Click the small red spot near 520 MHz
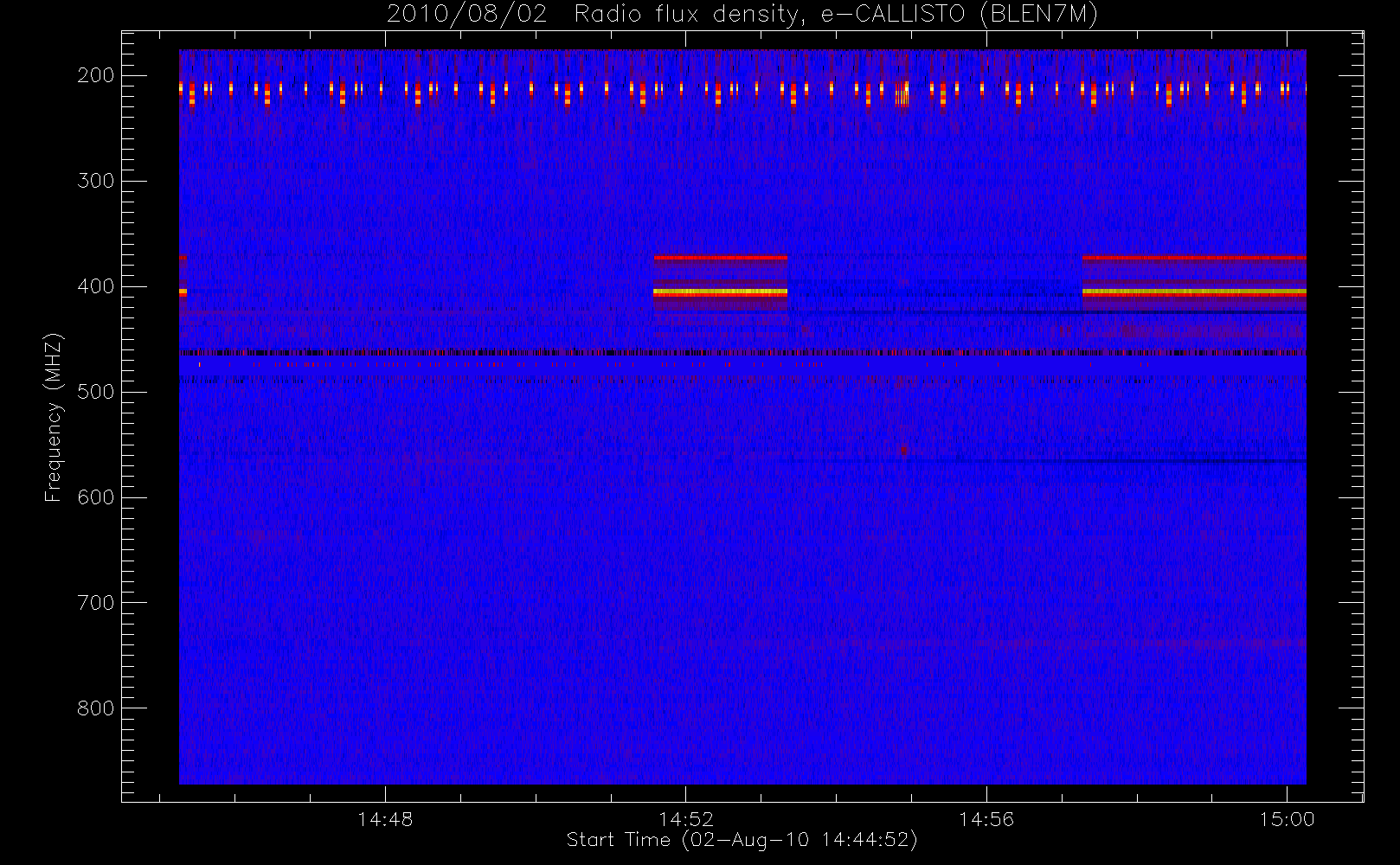 pos(904,450)
